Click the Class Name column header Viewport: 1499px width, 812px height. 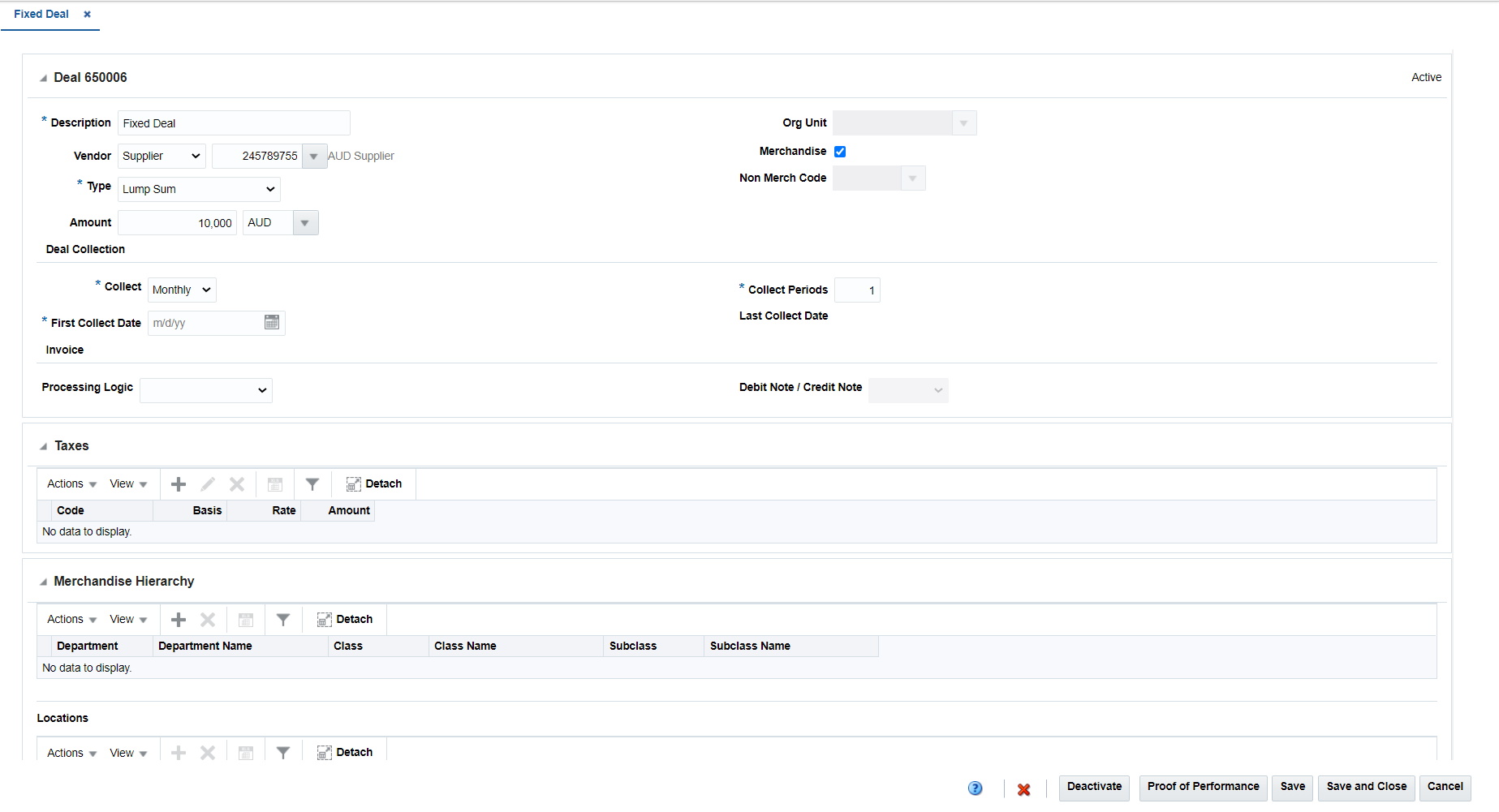tap(516, 647)
